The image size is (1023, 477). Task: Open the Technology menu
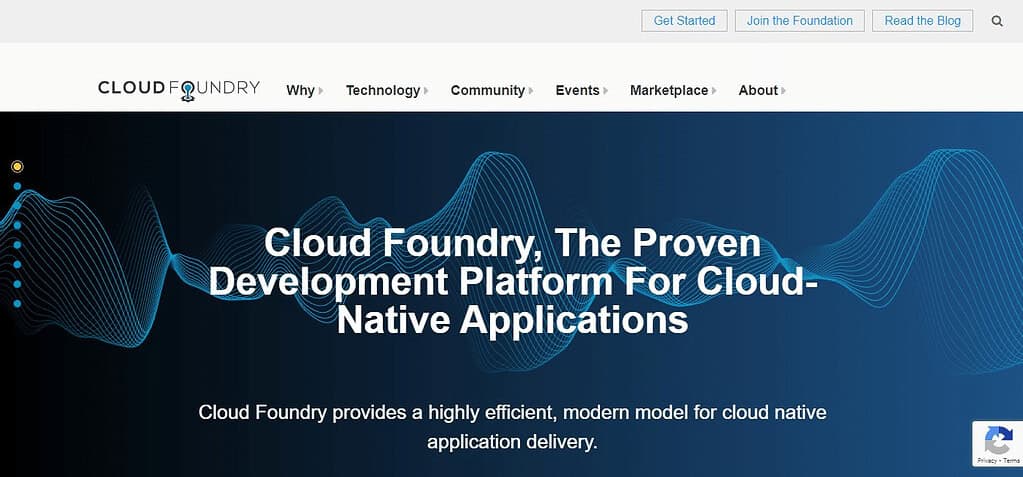tap(387, 91)
